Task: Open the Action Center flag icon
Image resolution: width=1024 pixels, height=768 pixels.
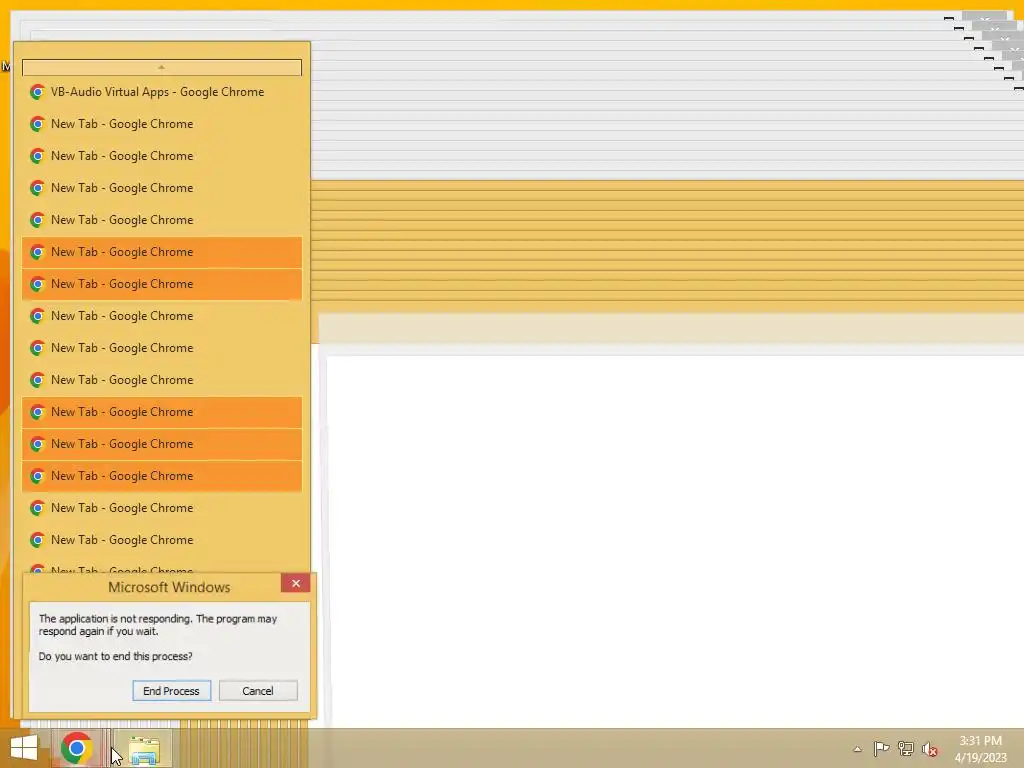Action: click(881, 748)
